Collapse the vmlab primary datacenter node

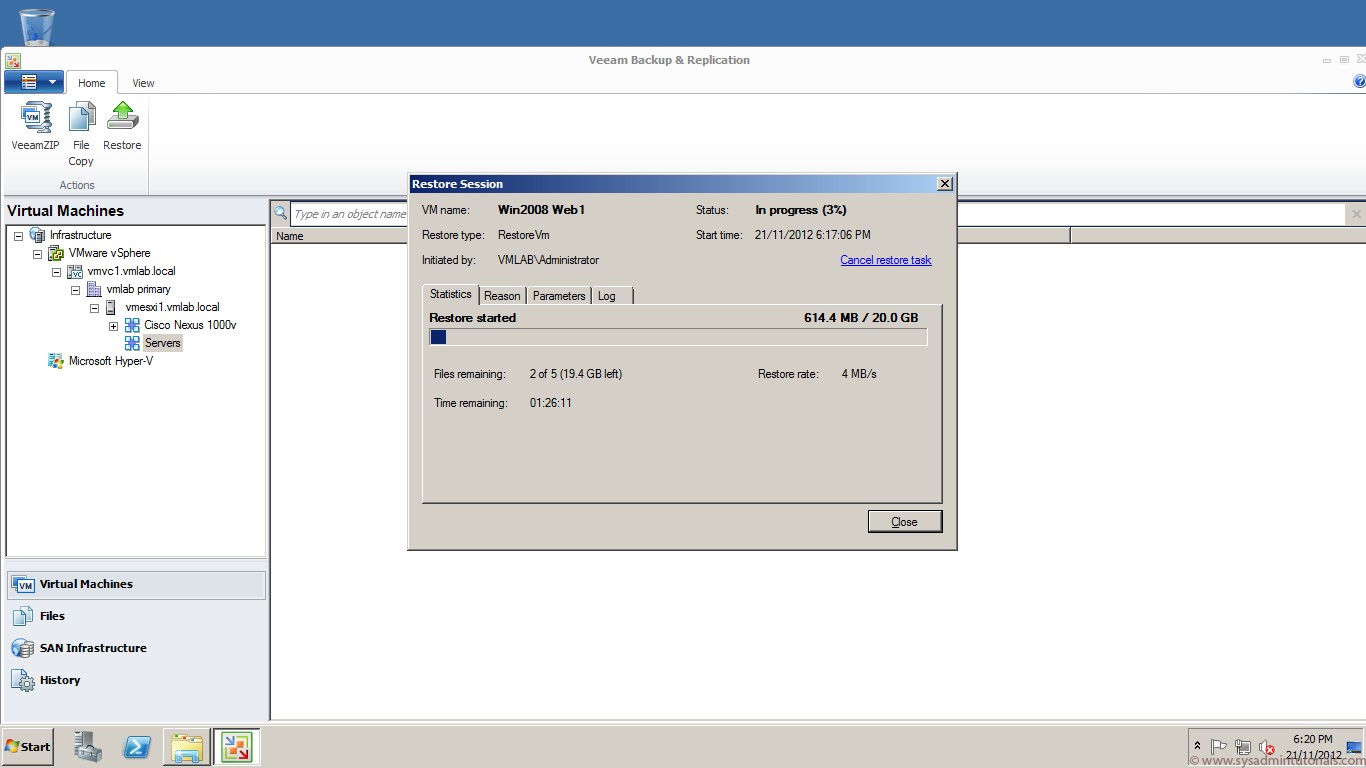[75, 289]
